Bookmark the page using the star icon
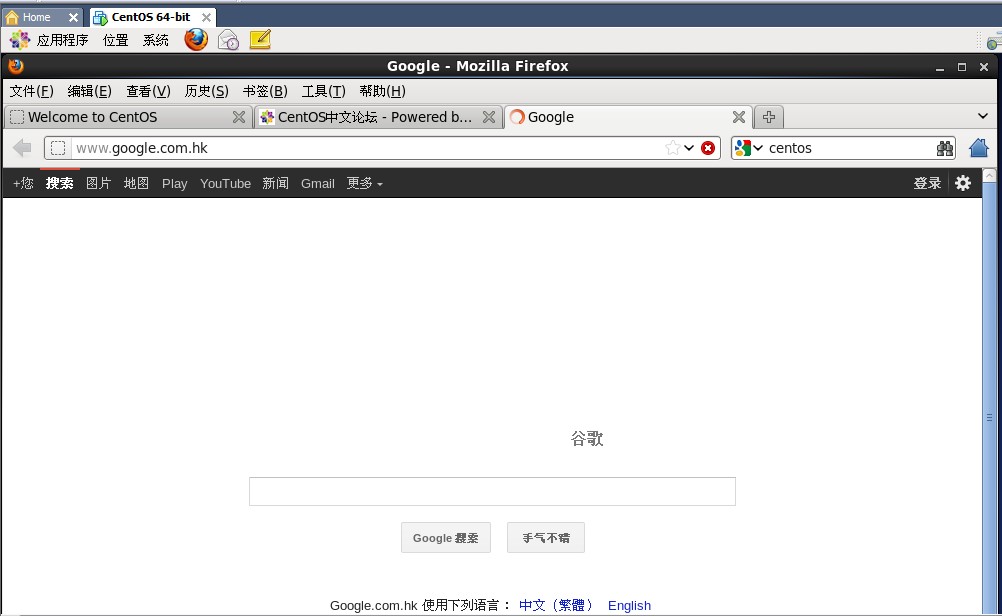The image size is (1002, 616). tap(673, 147)
